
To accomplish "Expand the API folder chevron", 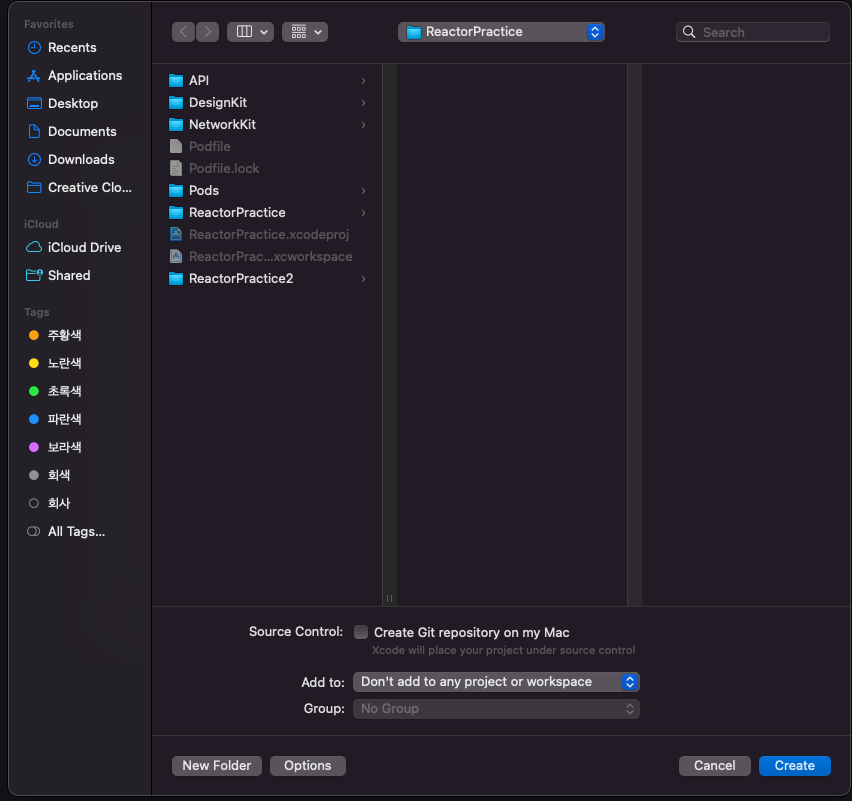I will 363,80.
